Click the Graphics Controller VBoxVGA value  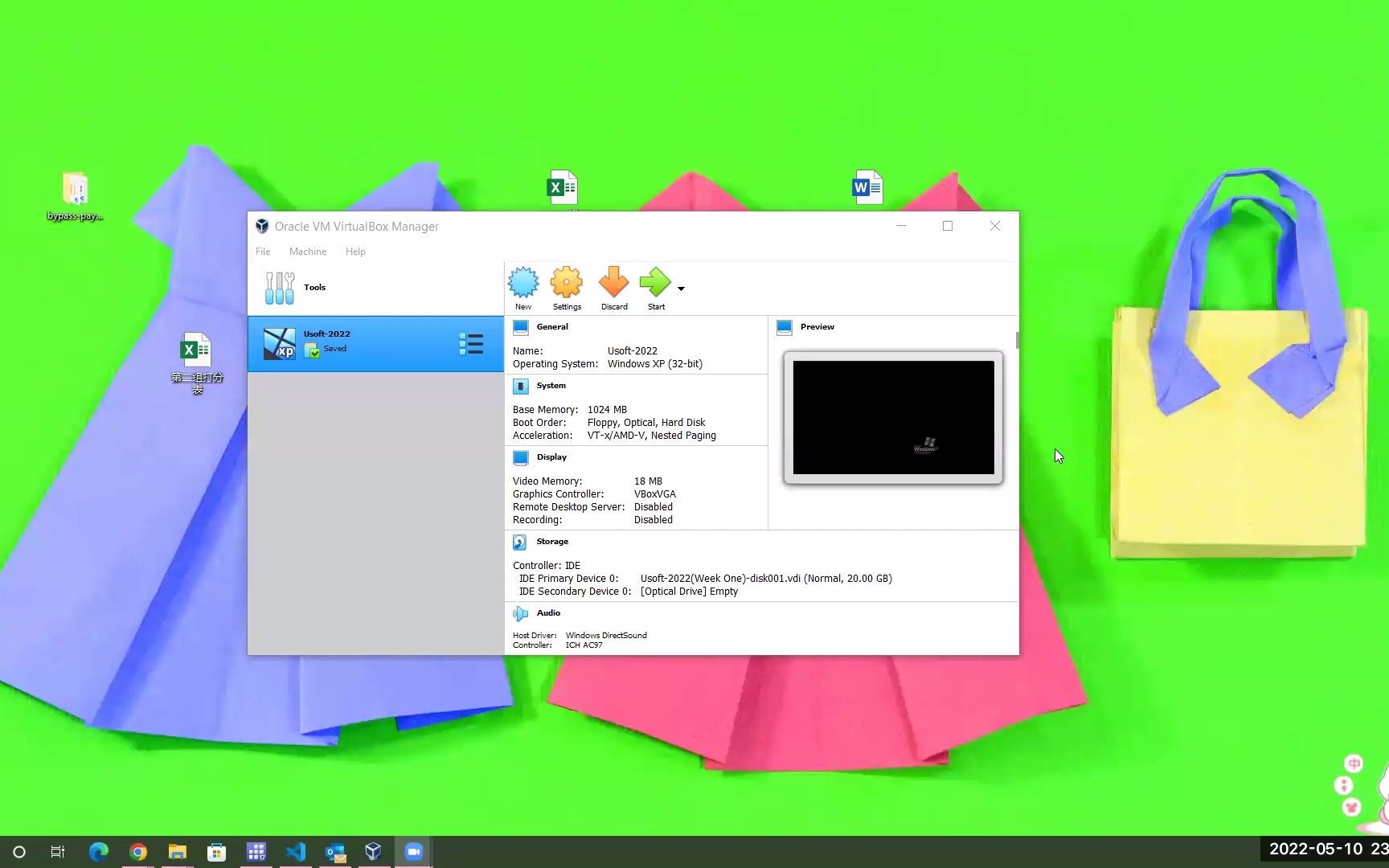point(654,494)
